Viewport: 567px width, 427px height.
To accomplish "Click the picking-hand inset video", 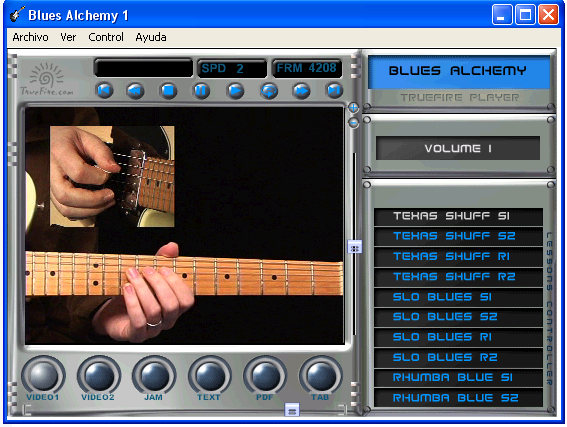I will [112, 176].
